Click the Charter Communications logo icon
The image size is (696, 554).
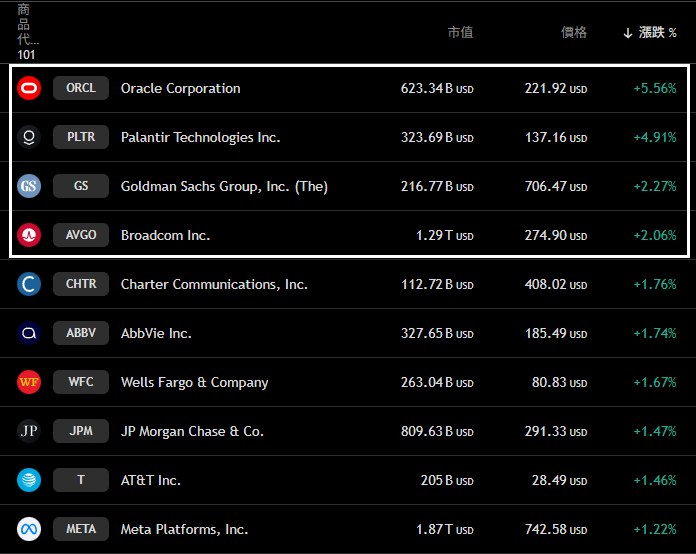click(x=29, y=284)
